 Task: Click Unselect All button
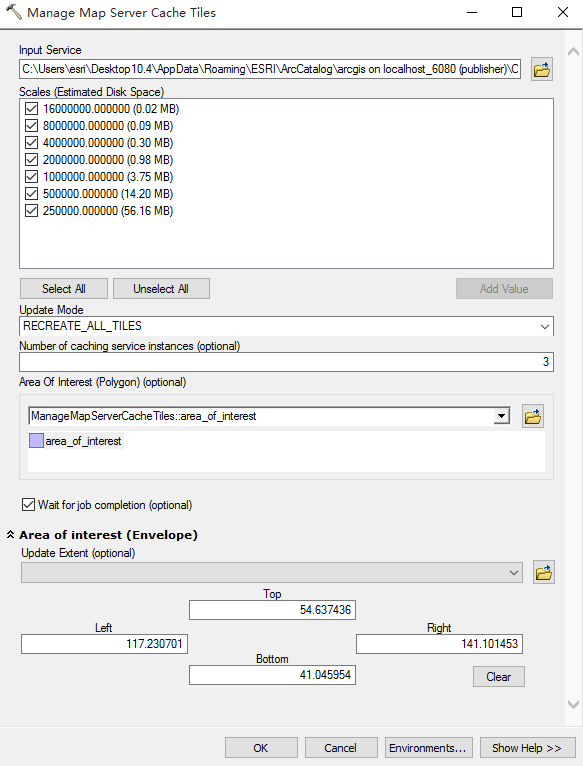pyautogui.click(x=161, y=289)
